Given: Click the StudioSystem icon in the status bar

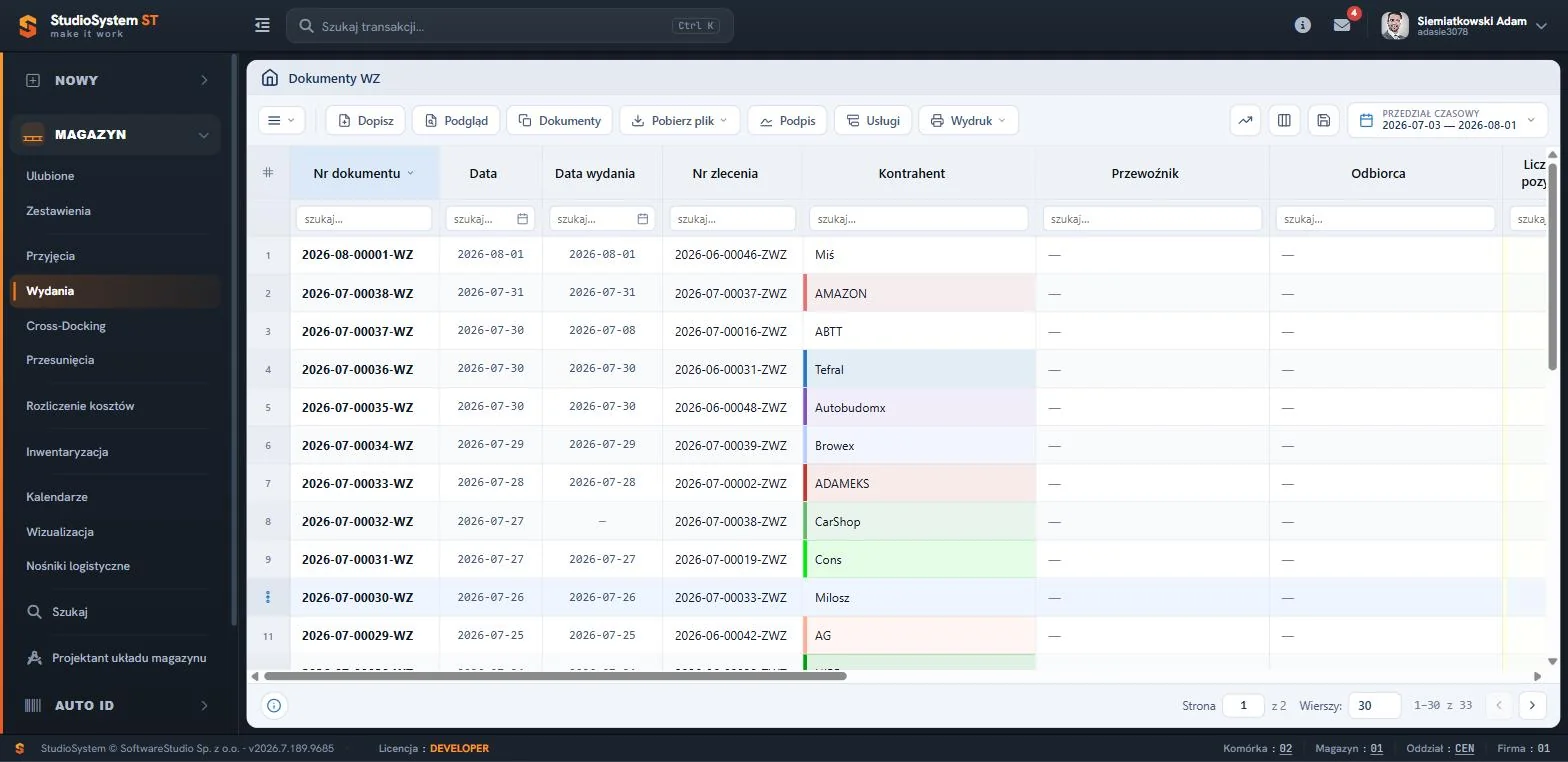Looking at the screenshot, I should click(x=20, y=748).
